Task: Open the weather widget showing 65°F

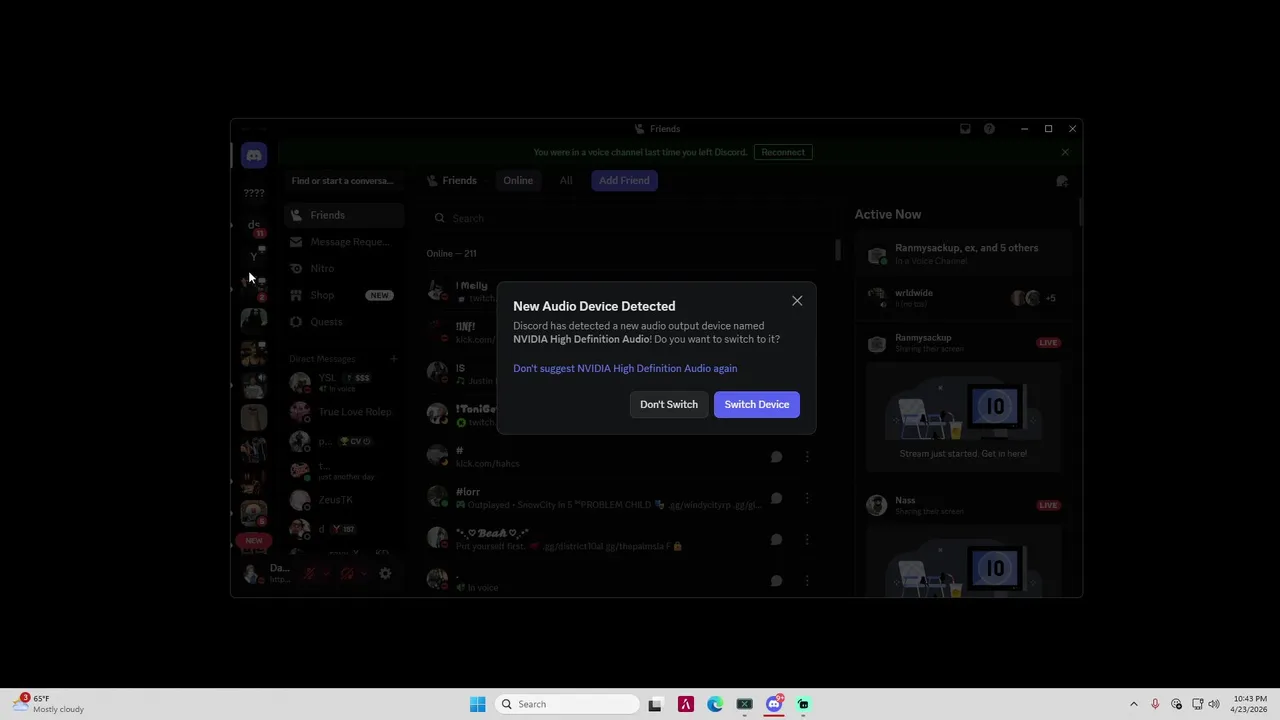Action: tap(48, 704)
